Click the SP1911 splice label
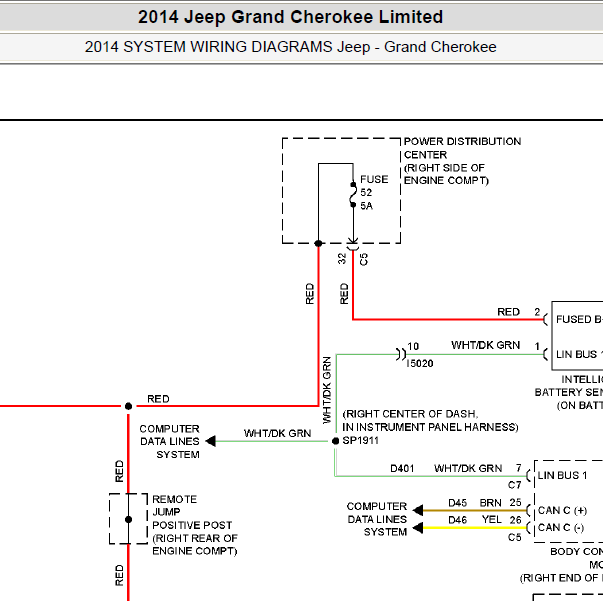 tap(360, 440)
